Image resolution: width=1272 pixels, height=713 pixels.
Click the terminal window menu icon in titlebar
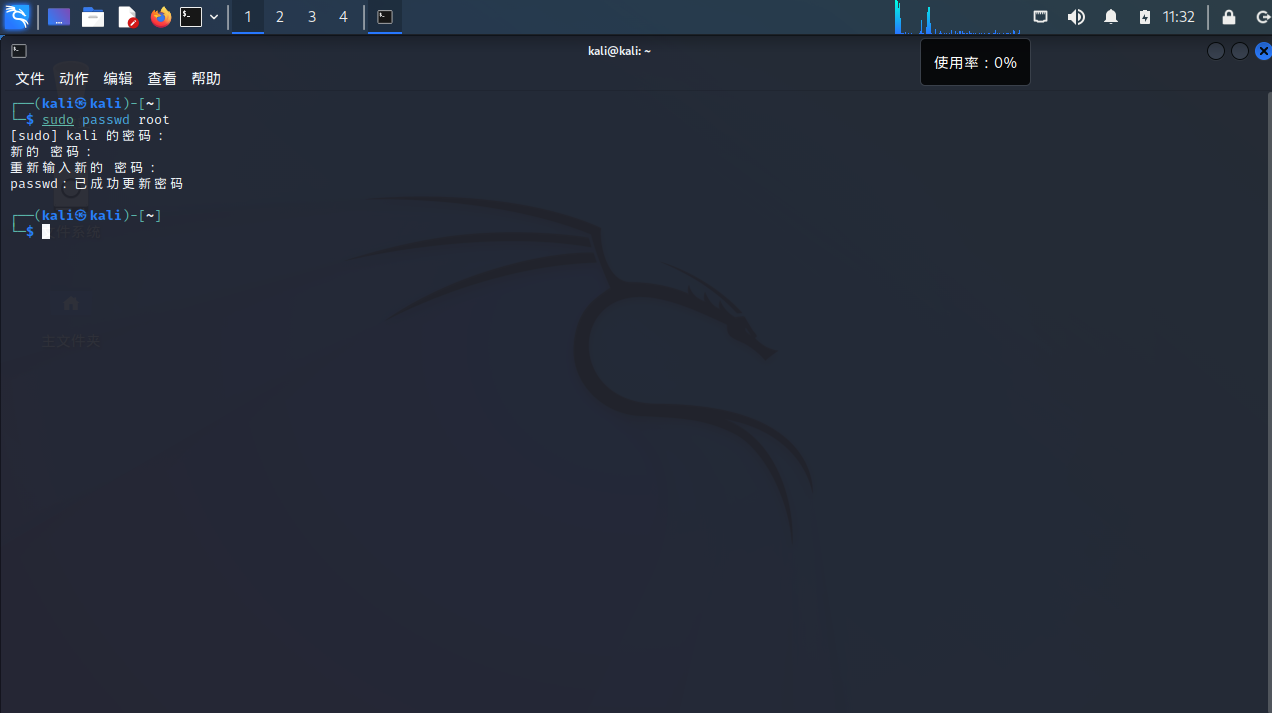19,51
